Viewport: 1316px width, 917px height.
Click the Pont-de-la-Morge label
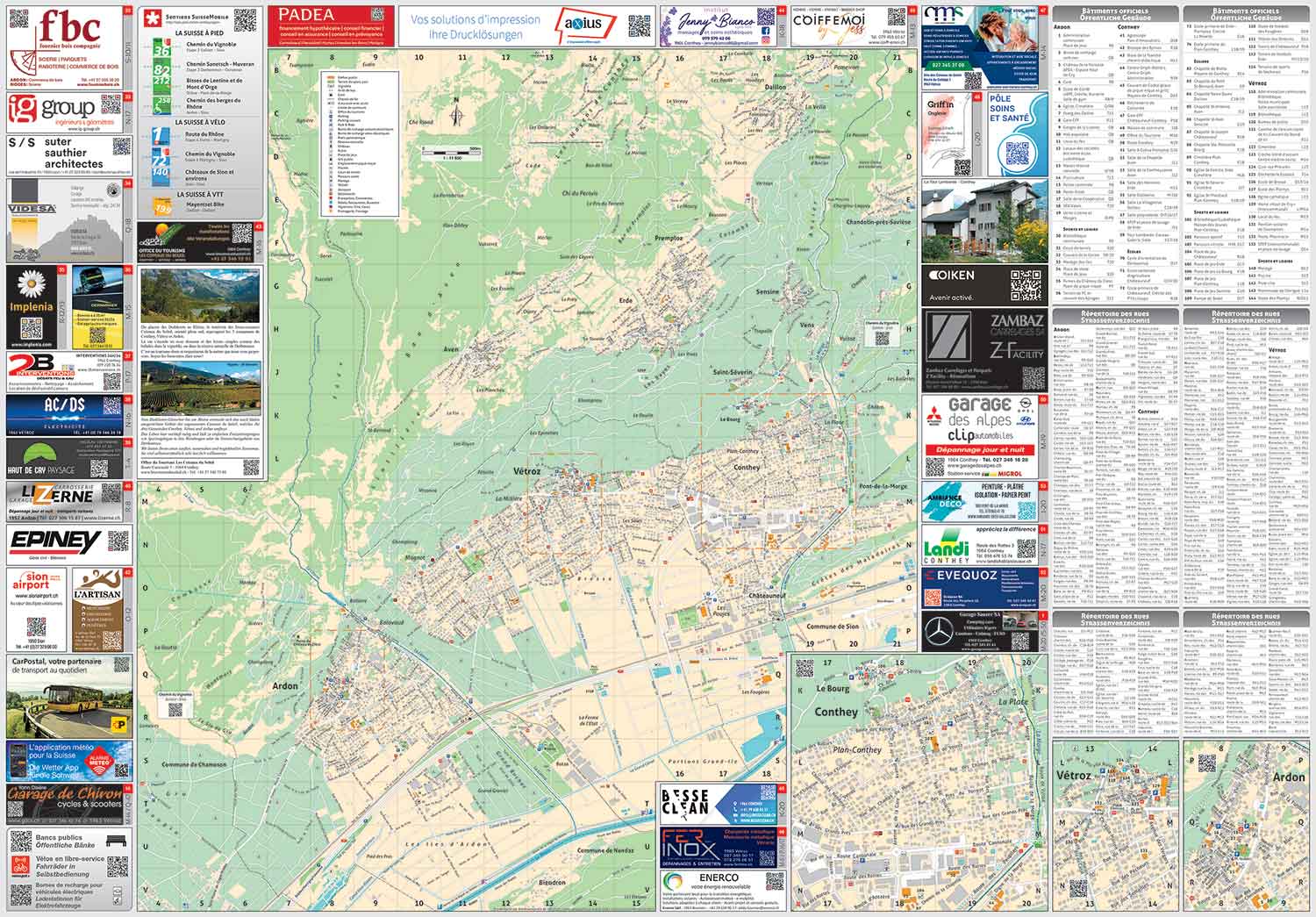(x=883, y=485)
